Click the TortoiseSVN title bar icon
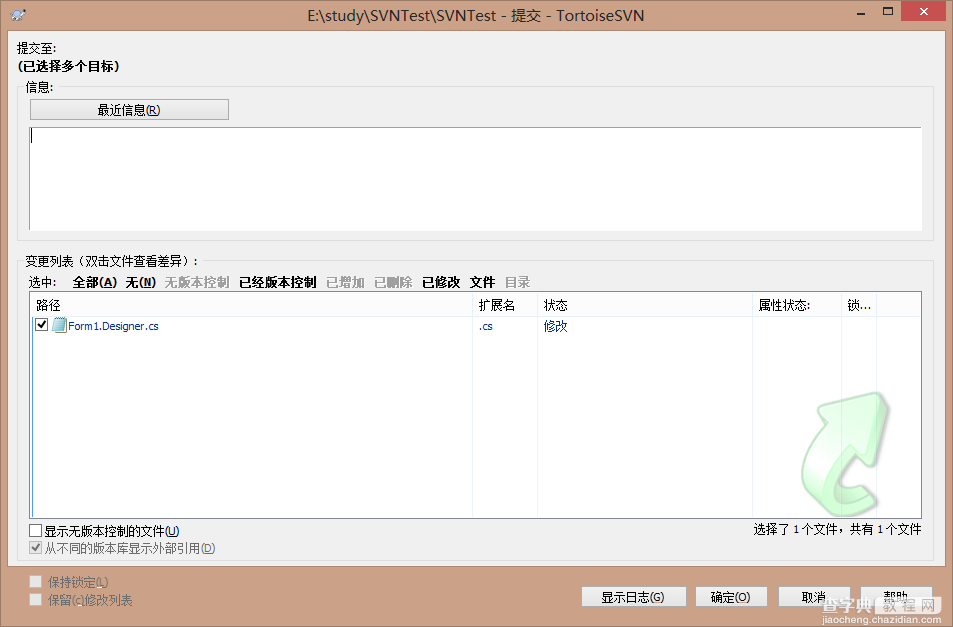953x627 pixels. 18,15
